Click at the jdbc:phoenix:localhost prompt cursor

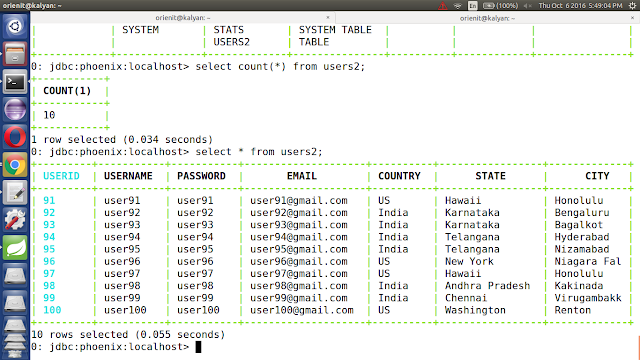pos(198,347)
